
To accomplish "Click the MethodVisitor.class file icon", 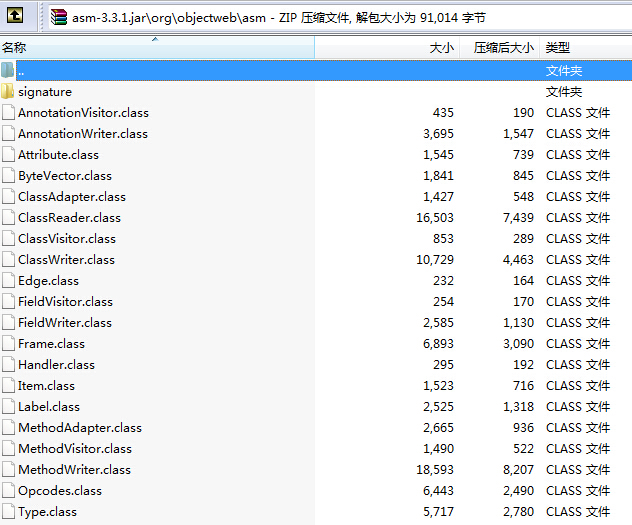I will pos(8,448).
